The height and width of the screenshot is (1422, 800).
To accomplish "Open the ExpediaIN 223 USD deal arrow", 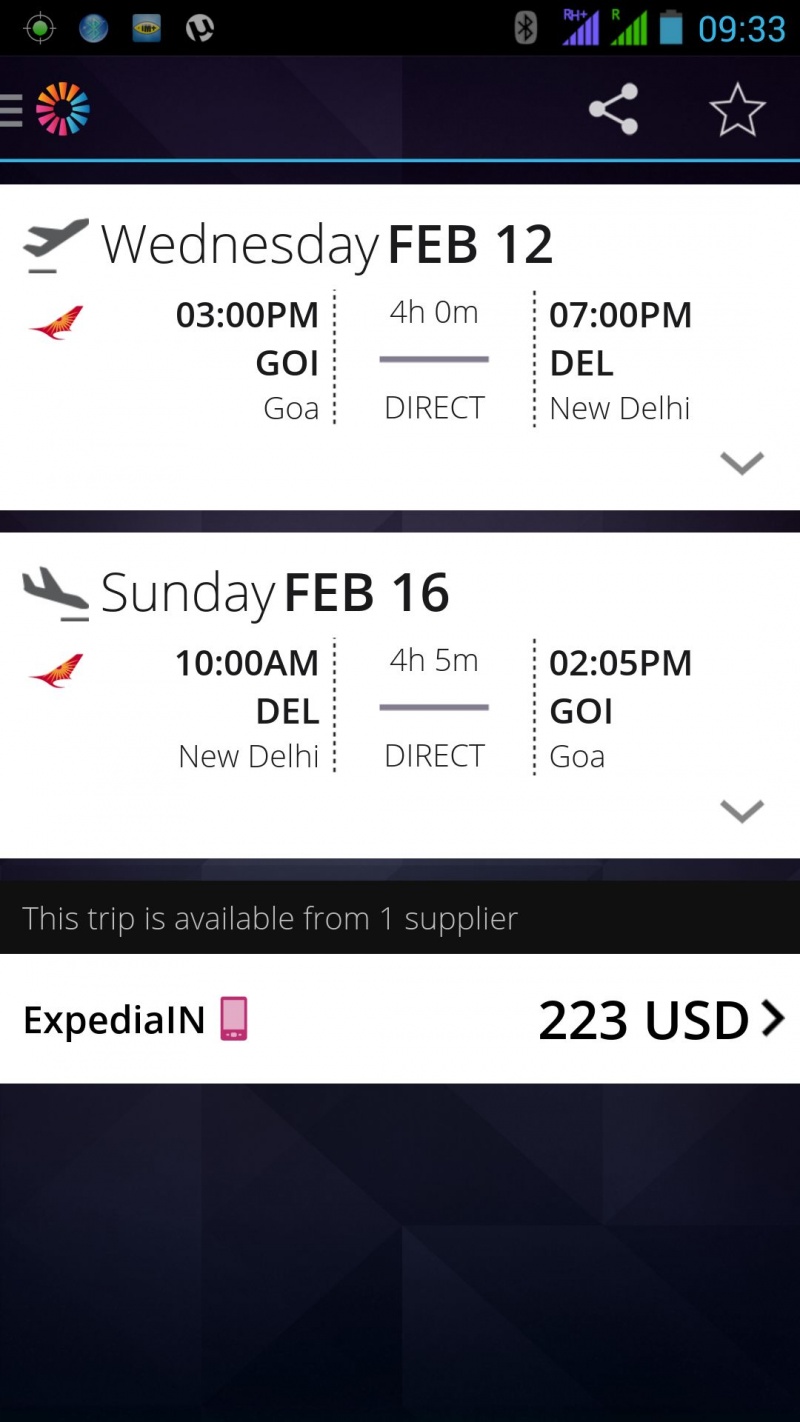I will point(773,1018).
